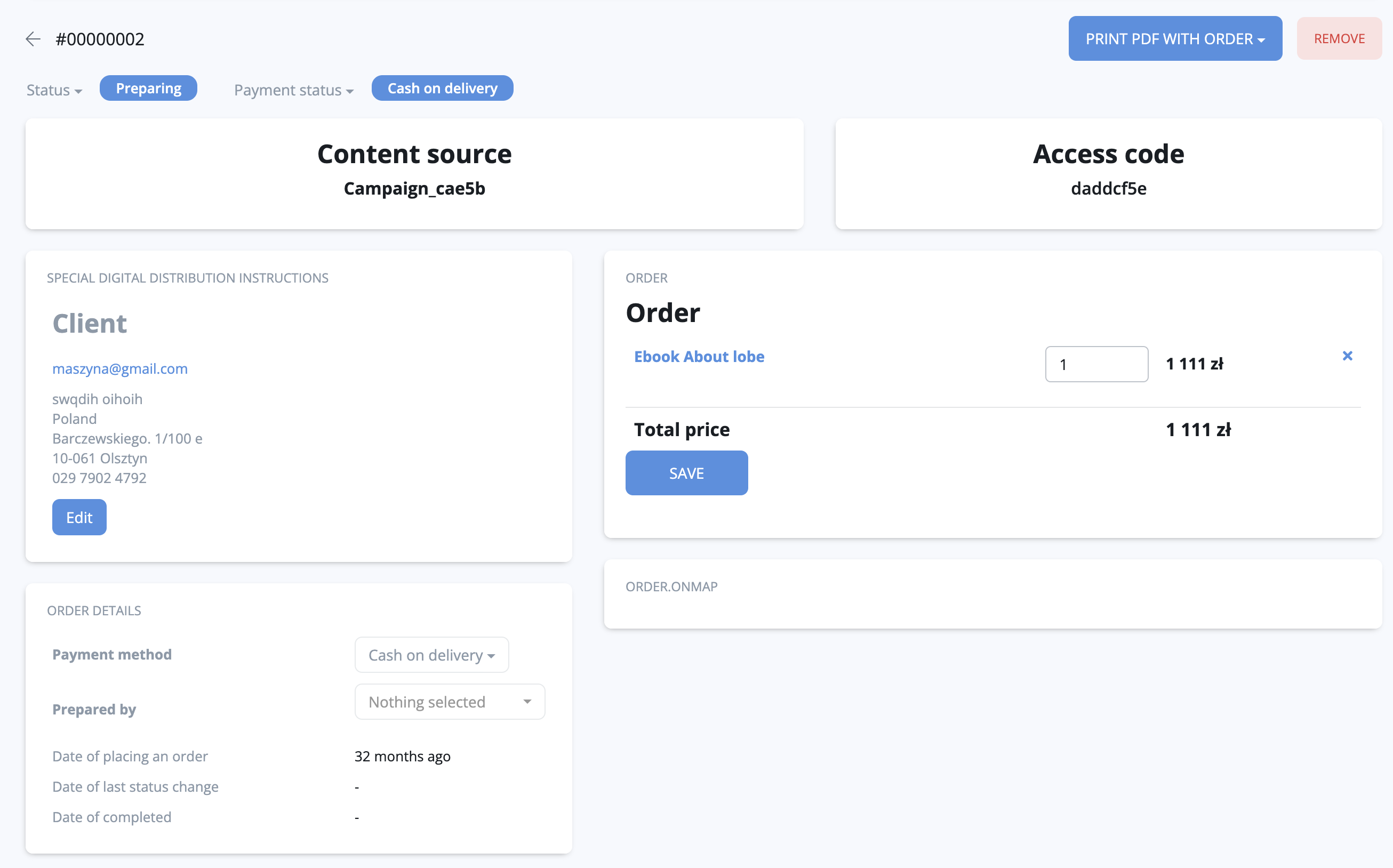The width and height of the screenshot is (1393, 868).
Task: Open the Prepared by Nothing selected dropdown
Action: pyautogui.click(x=449, y=702)
